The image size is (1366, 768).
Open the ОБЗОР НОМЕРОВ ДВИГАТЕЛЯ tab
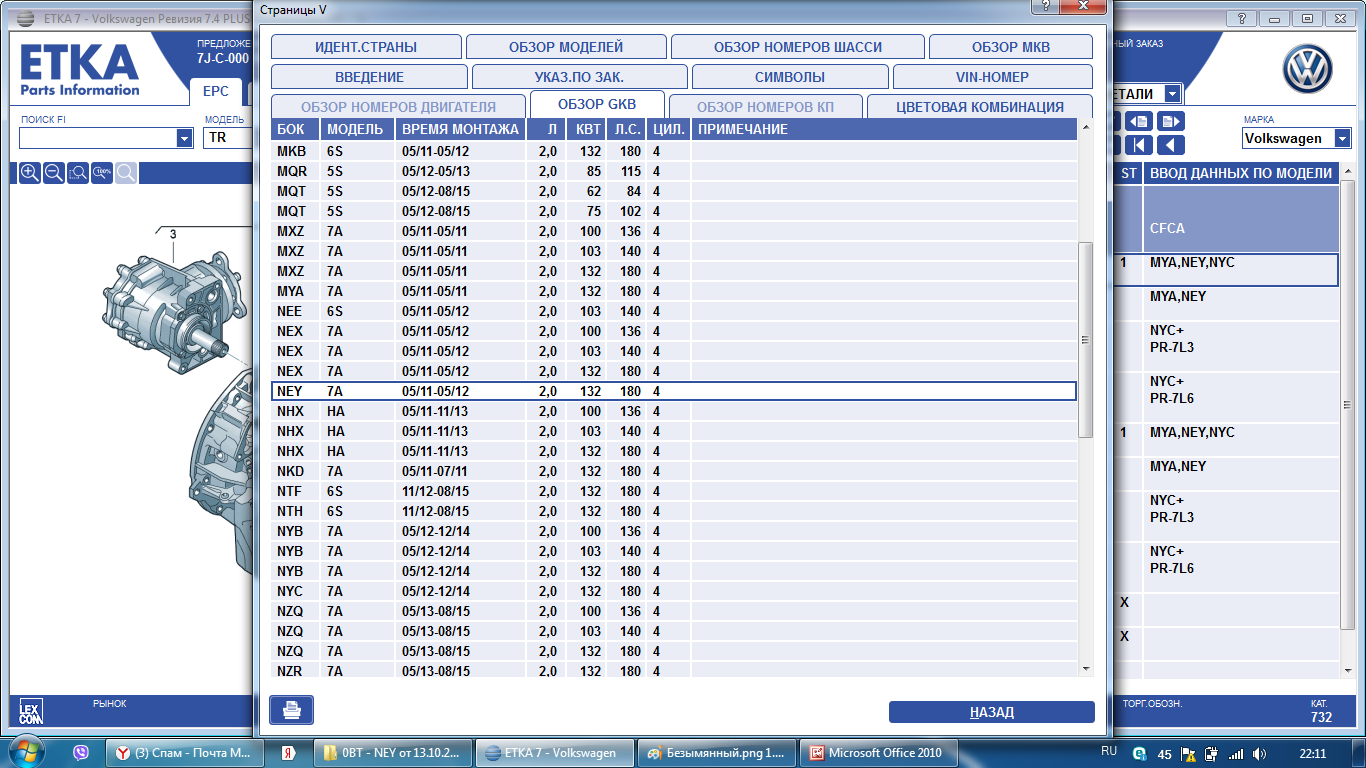click(x=398, y=107)
